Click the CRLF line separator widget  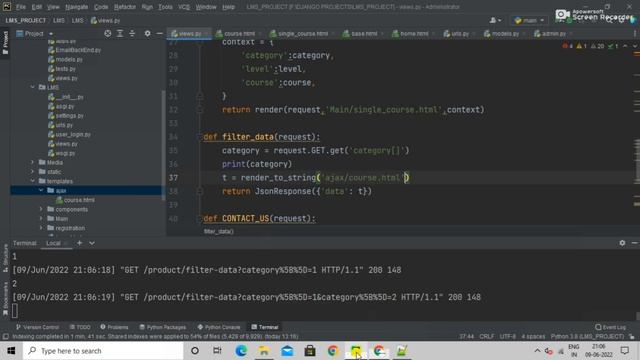487,336
